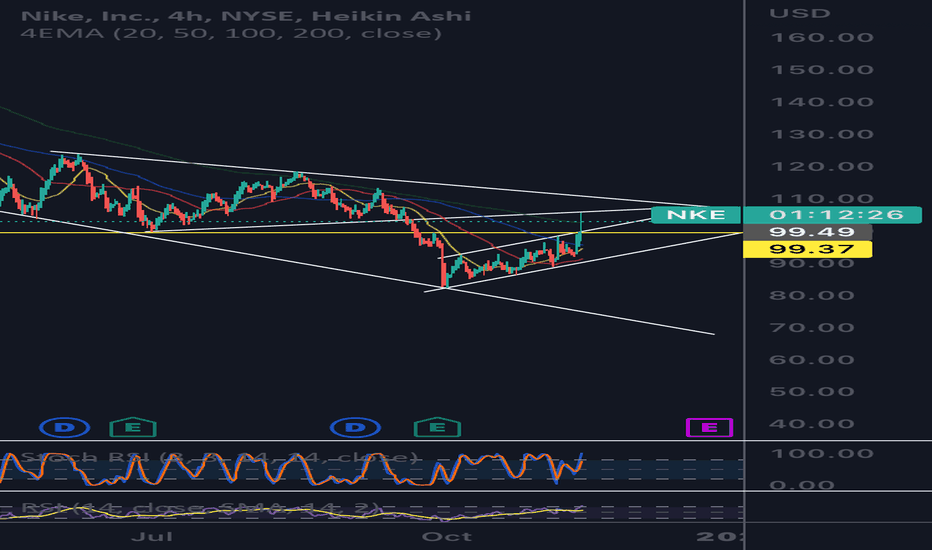The height and width of the screenshot is (550, 932).
Task: Click the NKE symbol price label
Action: coord(696,215)
